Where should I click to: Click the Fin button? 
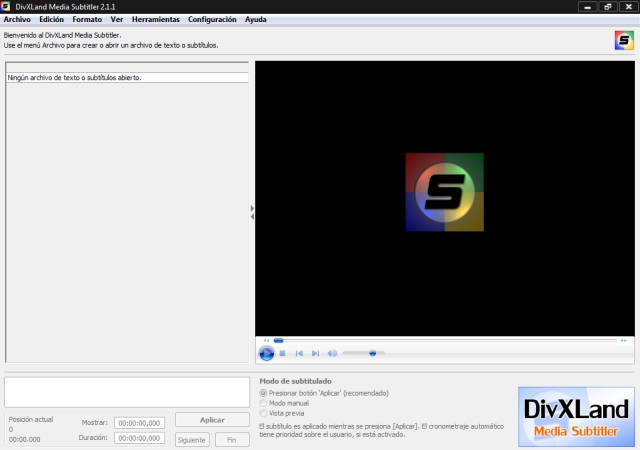click(x=232, y=440)
